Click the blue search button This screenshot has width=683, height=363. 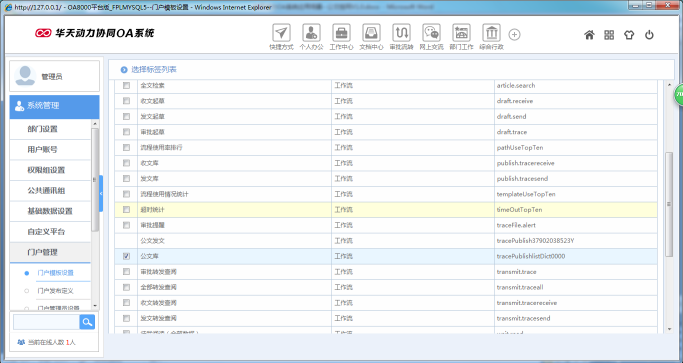(87, 322)
